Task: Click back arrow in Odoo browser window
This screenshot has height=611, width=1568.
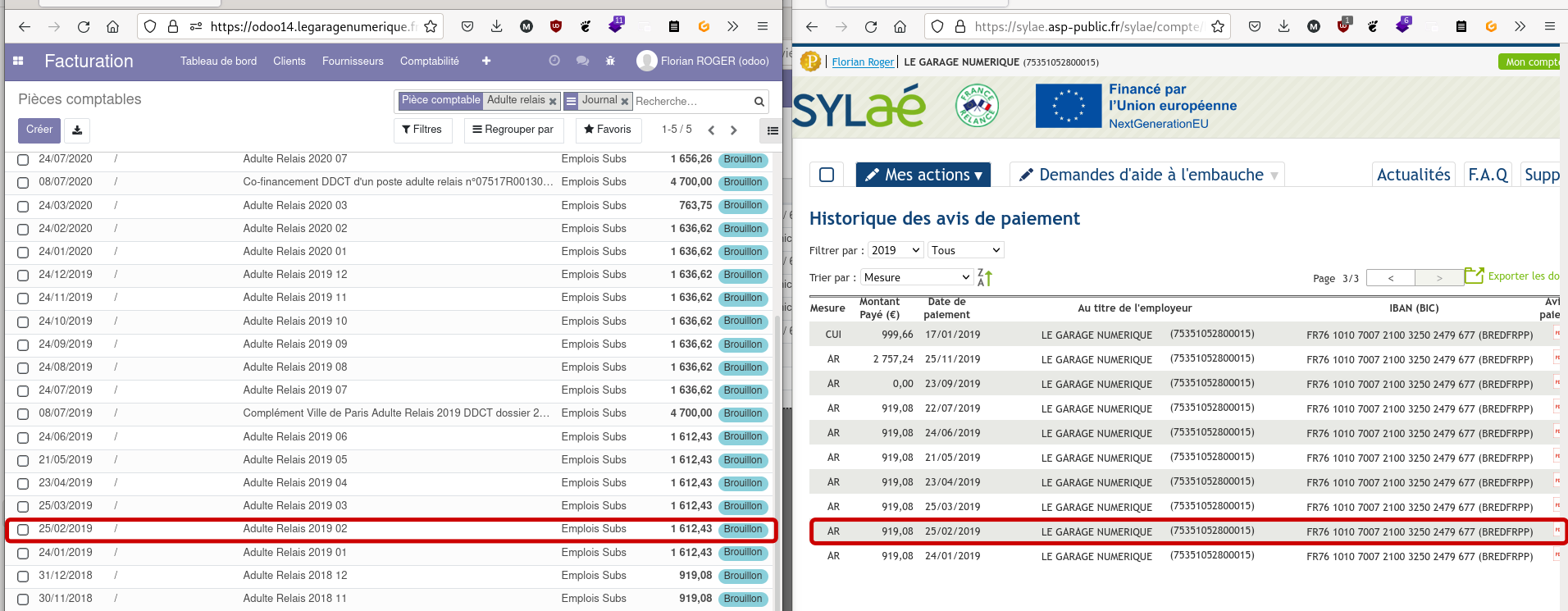Action: point(25,27)
